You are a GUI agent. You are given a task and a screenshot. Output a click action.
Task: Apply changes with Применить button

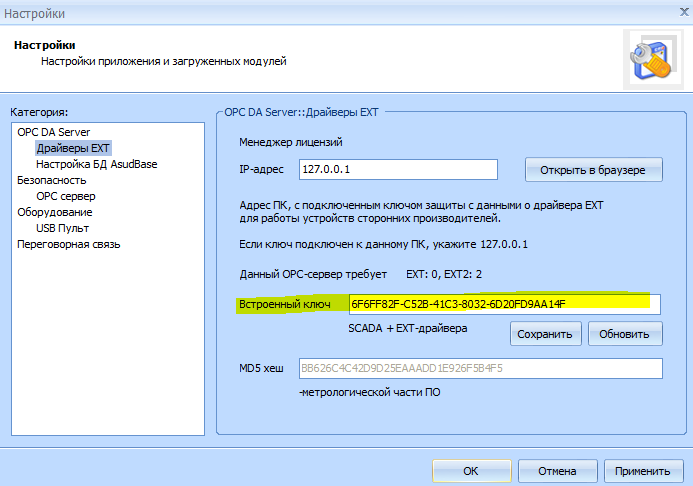pos(642,470)
